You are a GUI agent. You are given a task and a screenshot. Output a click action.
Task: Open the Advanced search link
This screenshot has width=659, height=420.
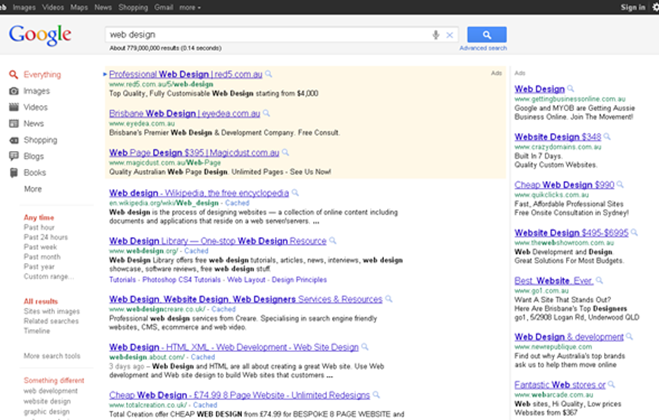tap(483, 48)
